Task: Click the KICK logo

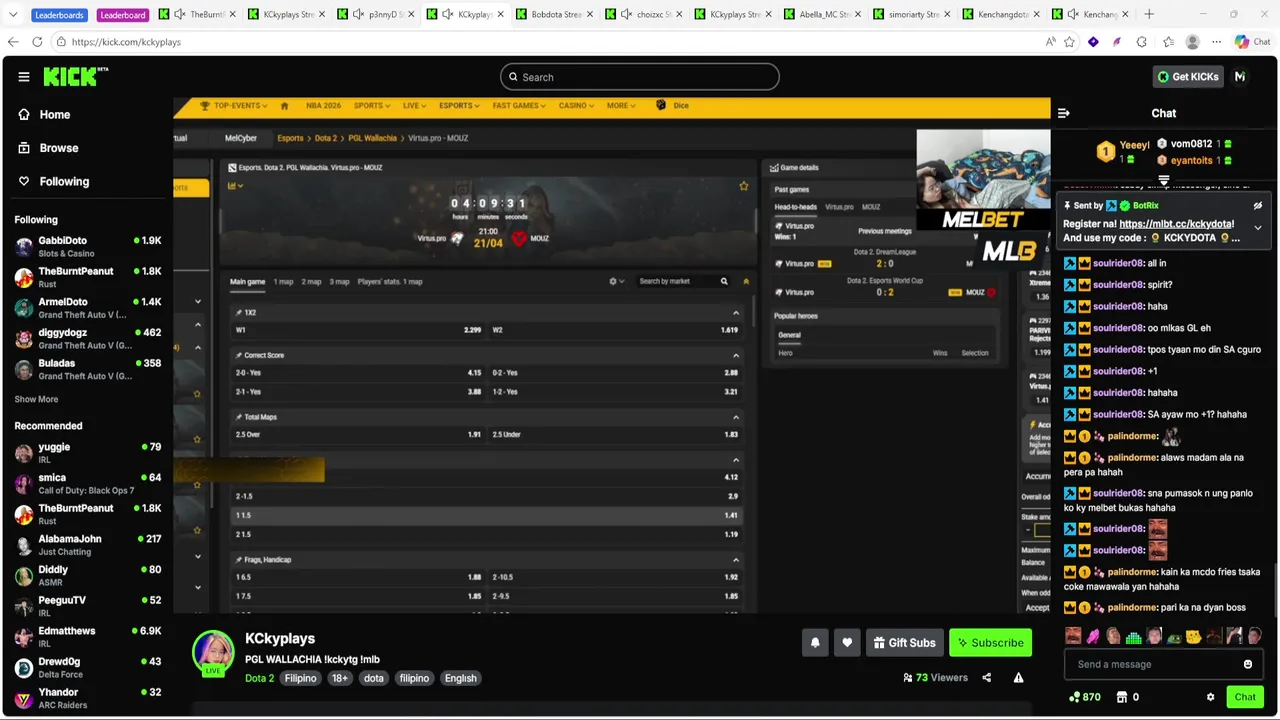Action: 75,76
